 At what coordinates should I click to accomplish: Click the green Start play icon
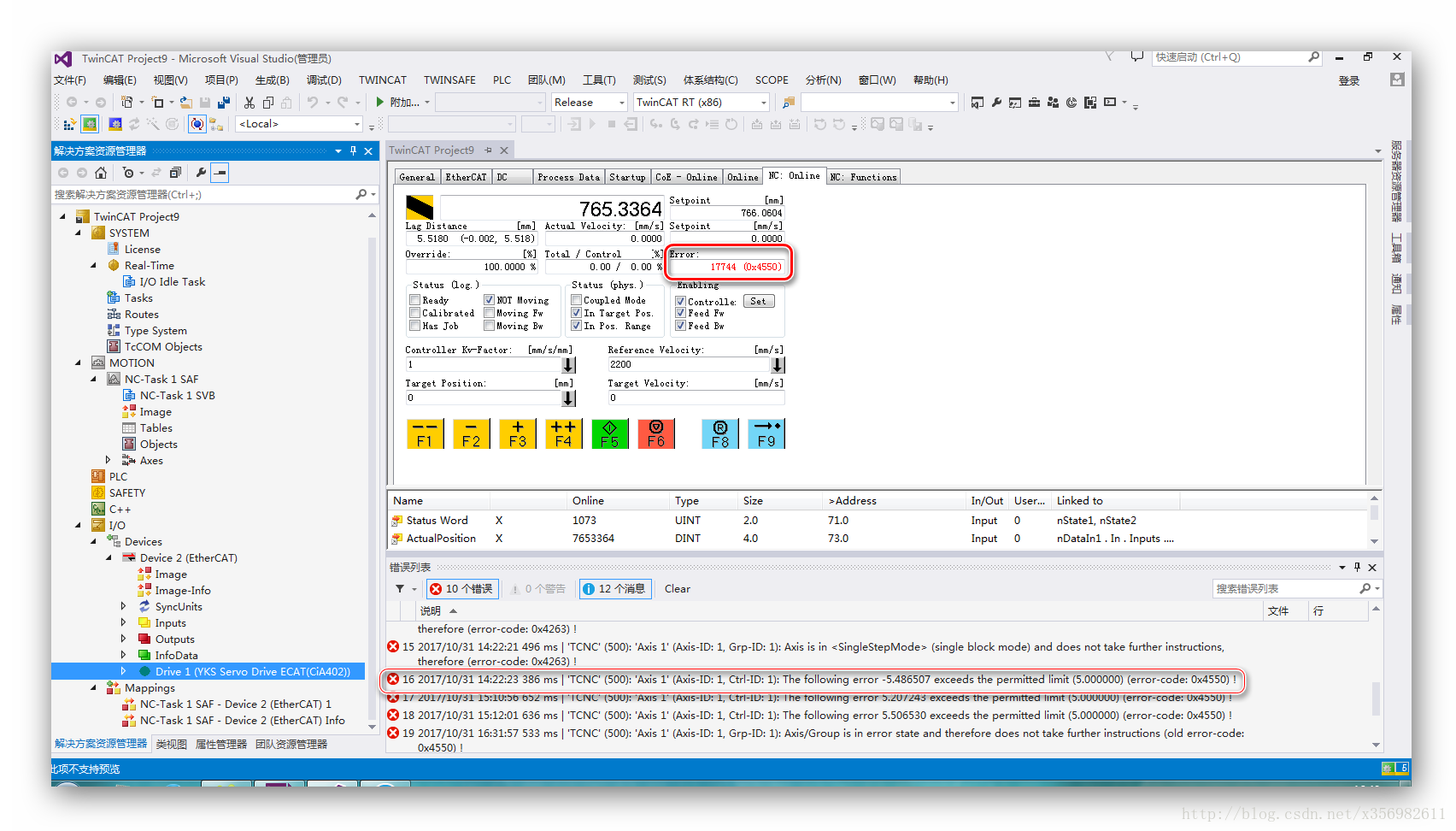click(x=380, y=102)
